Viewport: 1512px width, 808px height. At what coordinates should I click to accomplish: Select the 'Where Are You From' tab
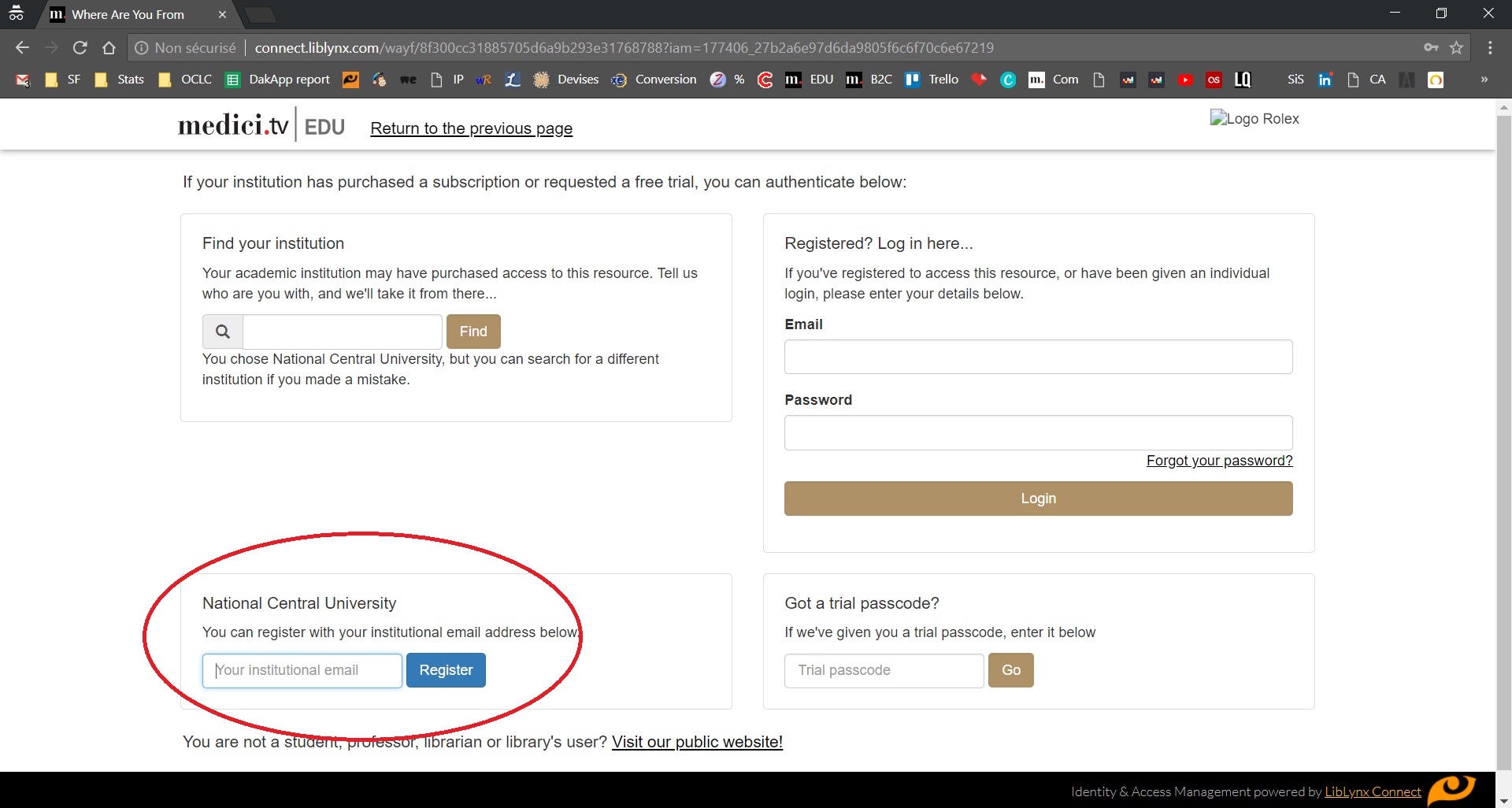(x=128, y=14)
